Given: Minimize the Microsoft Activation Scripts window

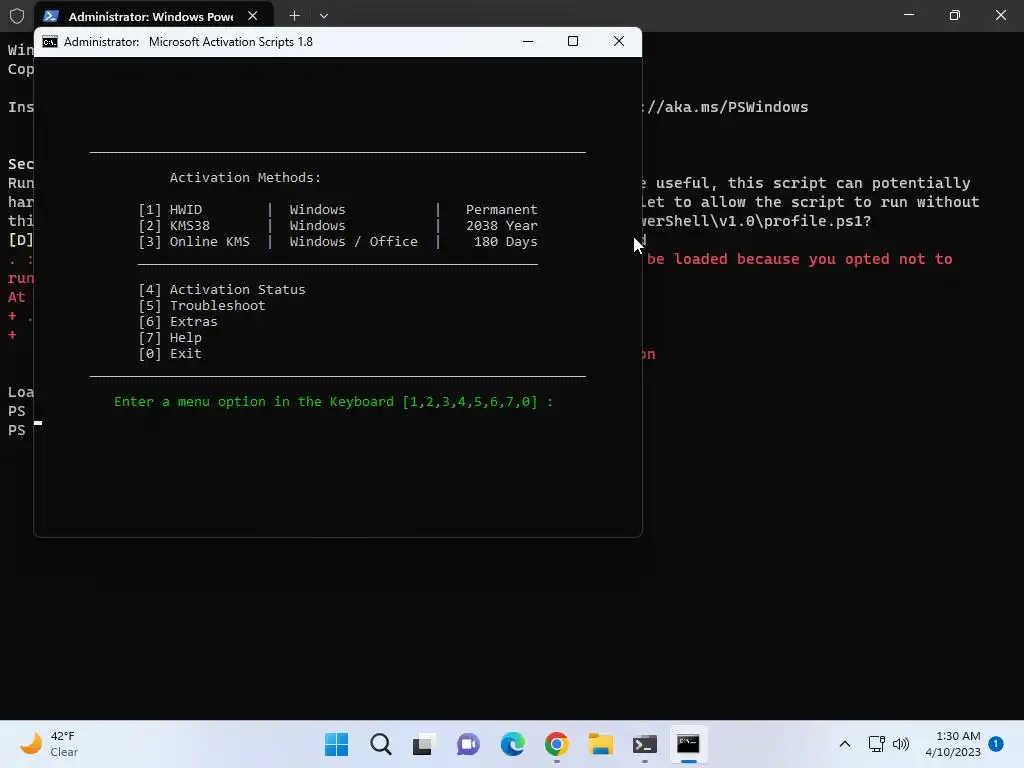Looking at the screenshot, I should [x=528, y=42].
